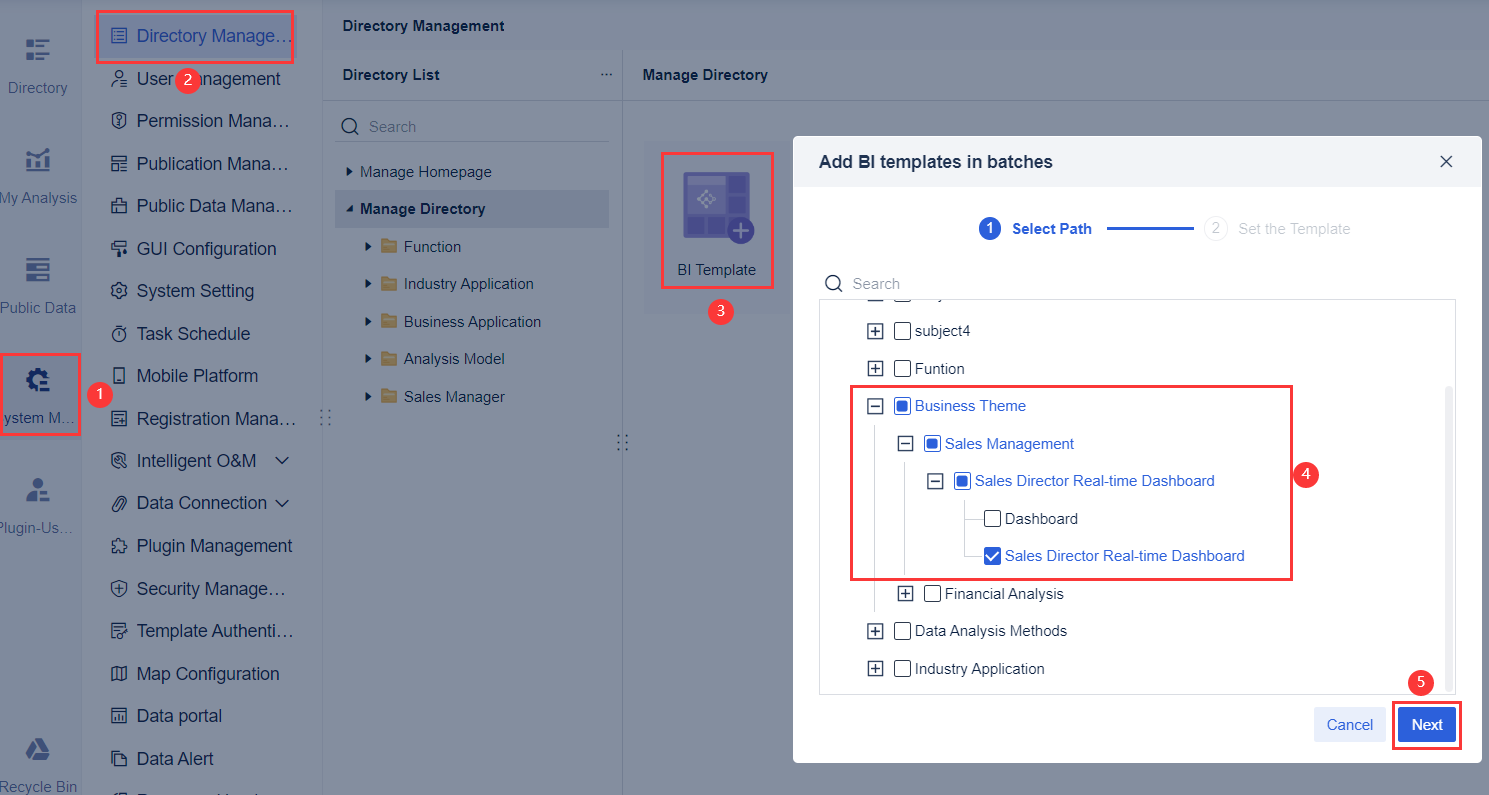
Task: Uncheck leaf Sales Director Real-time Dashboard checkbox
Action: pos(992,556)
